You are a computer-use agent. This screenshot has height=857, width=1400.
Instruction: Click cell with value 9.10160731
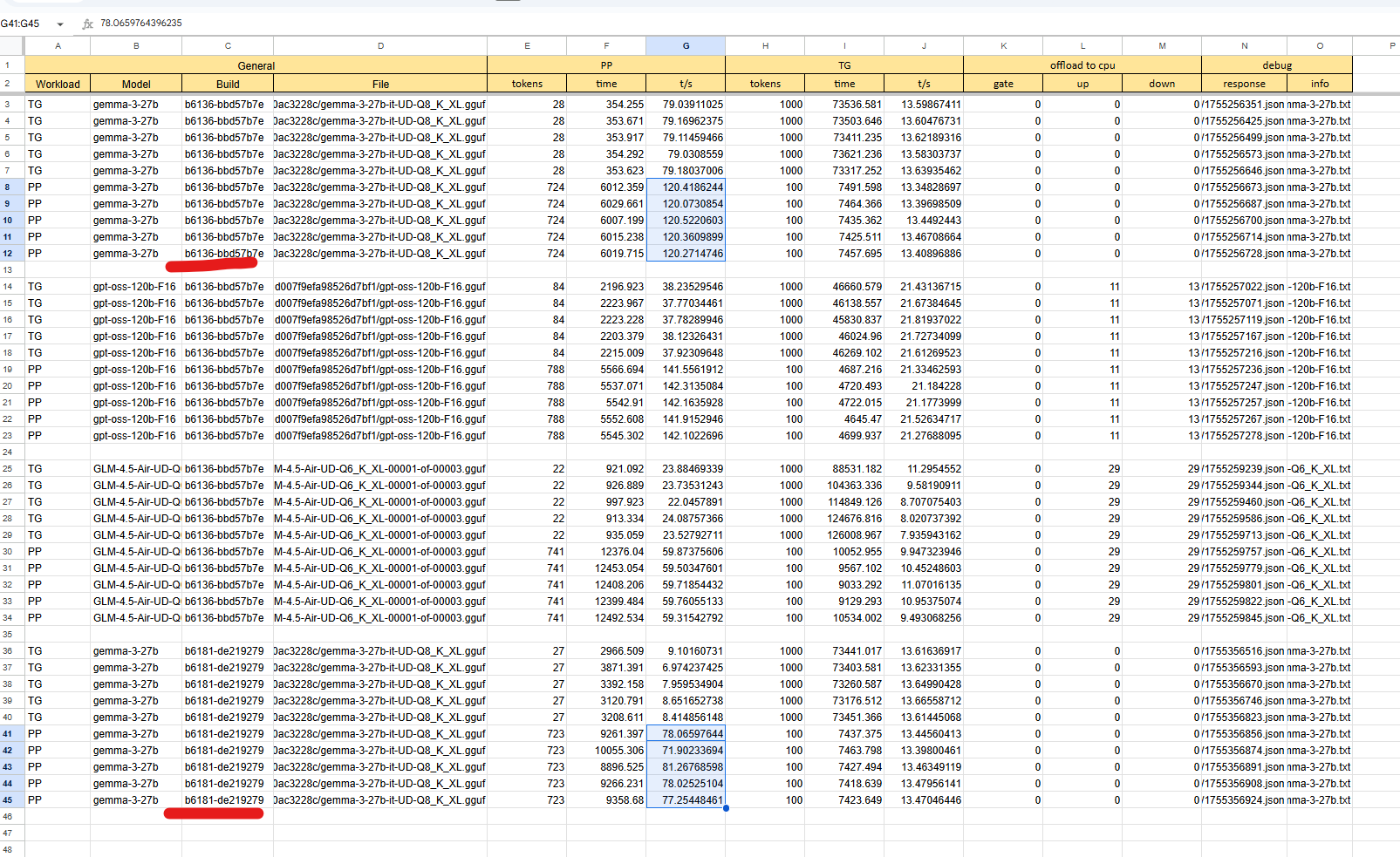tap(686, 651)
